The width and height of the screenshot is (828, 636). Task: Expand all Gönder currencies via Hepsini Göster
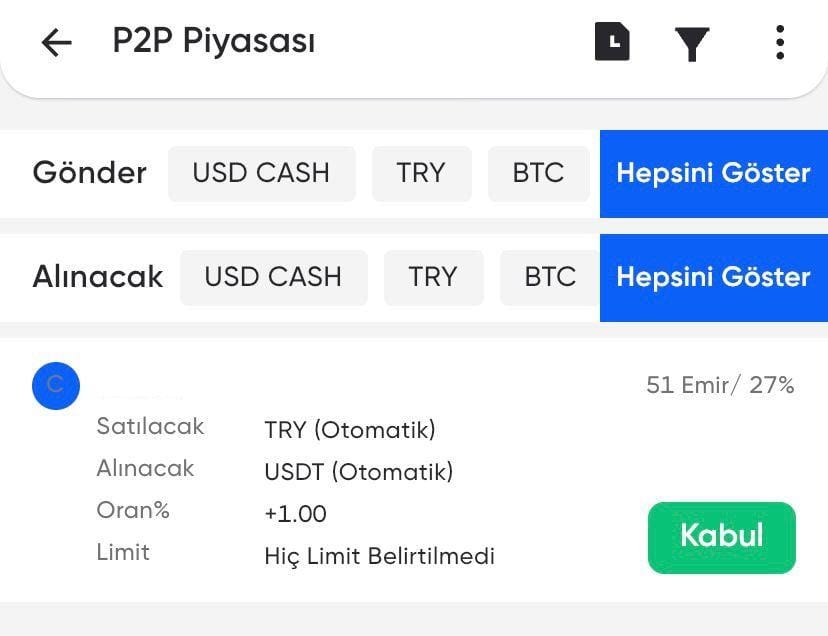pos(713,173)
